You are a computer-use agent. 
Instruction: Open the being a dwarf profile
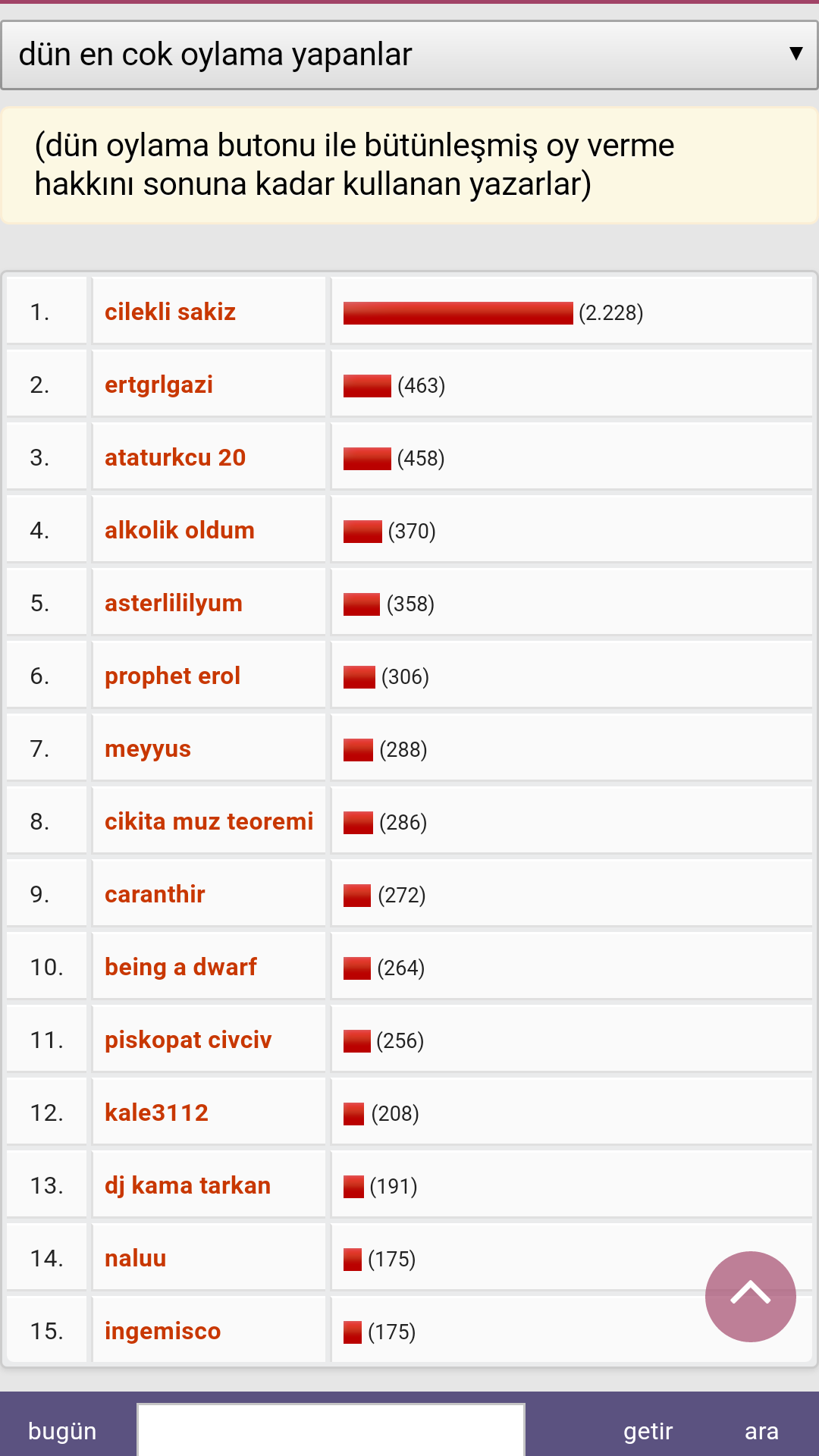(180, 967)
